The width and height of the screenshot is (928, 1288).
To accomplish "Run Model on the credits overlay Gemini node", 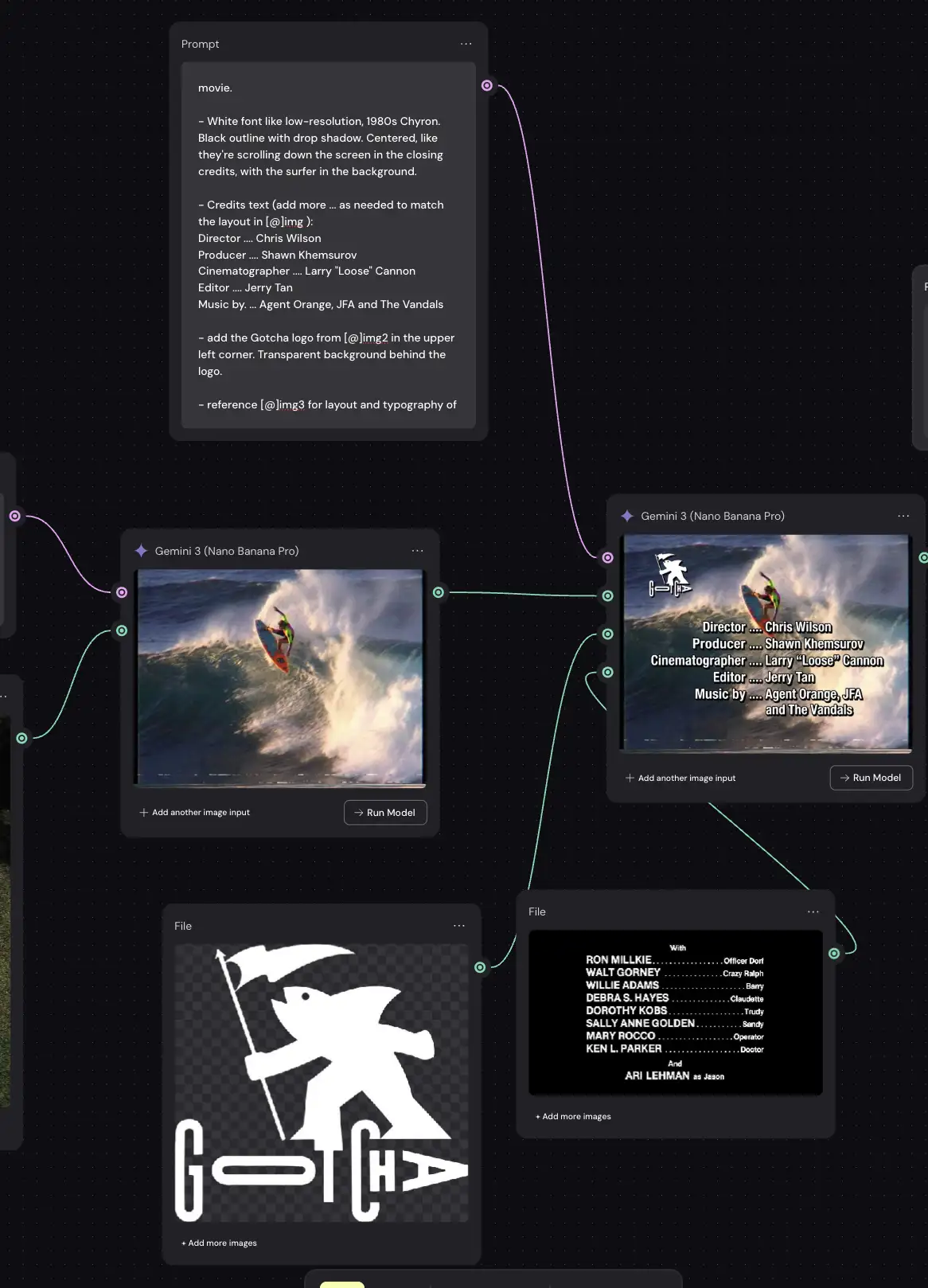I will [x=871, y=778].
